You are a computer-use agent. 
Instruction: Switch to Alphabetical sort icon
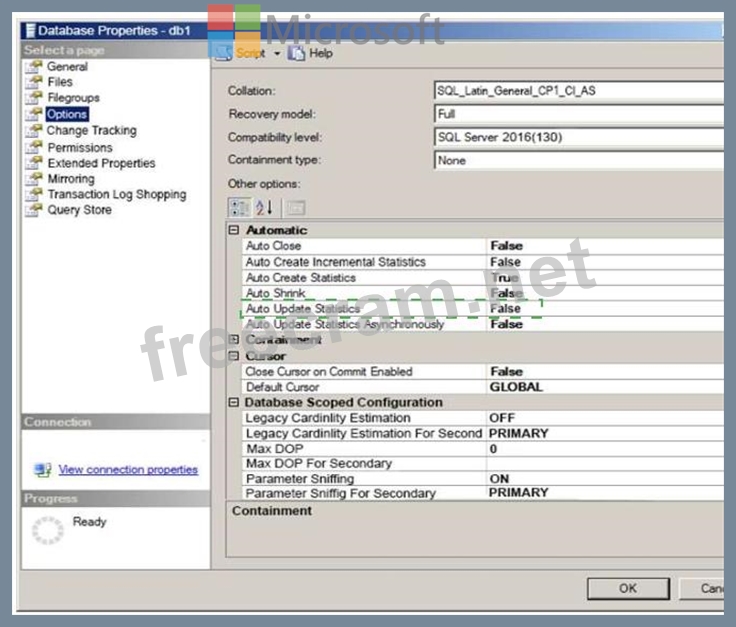264,207
